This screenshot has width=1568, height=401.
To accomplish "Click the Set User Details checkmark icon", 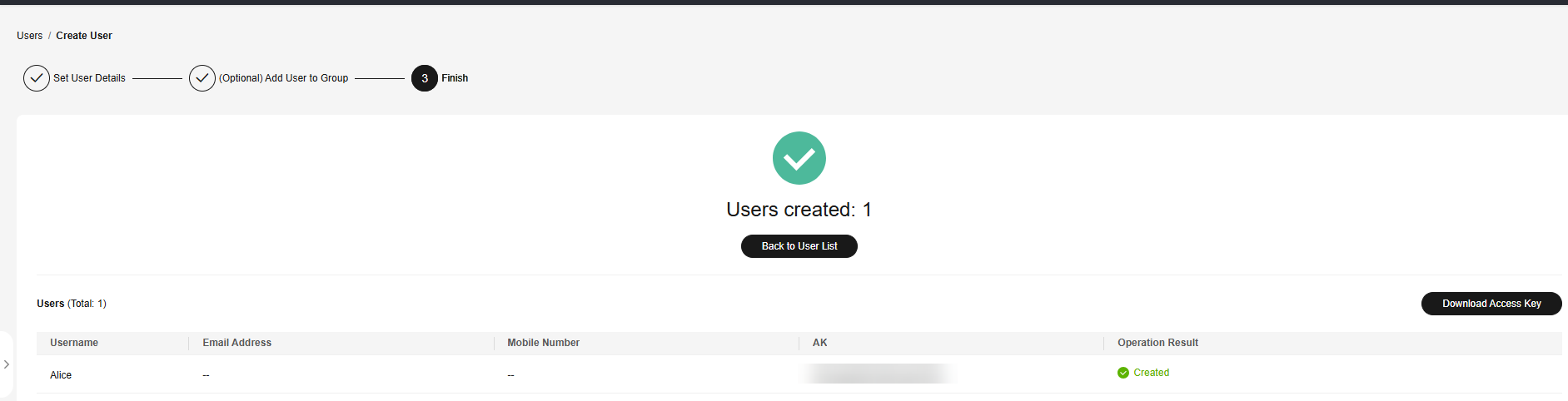I will coord(37,78).
